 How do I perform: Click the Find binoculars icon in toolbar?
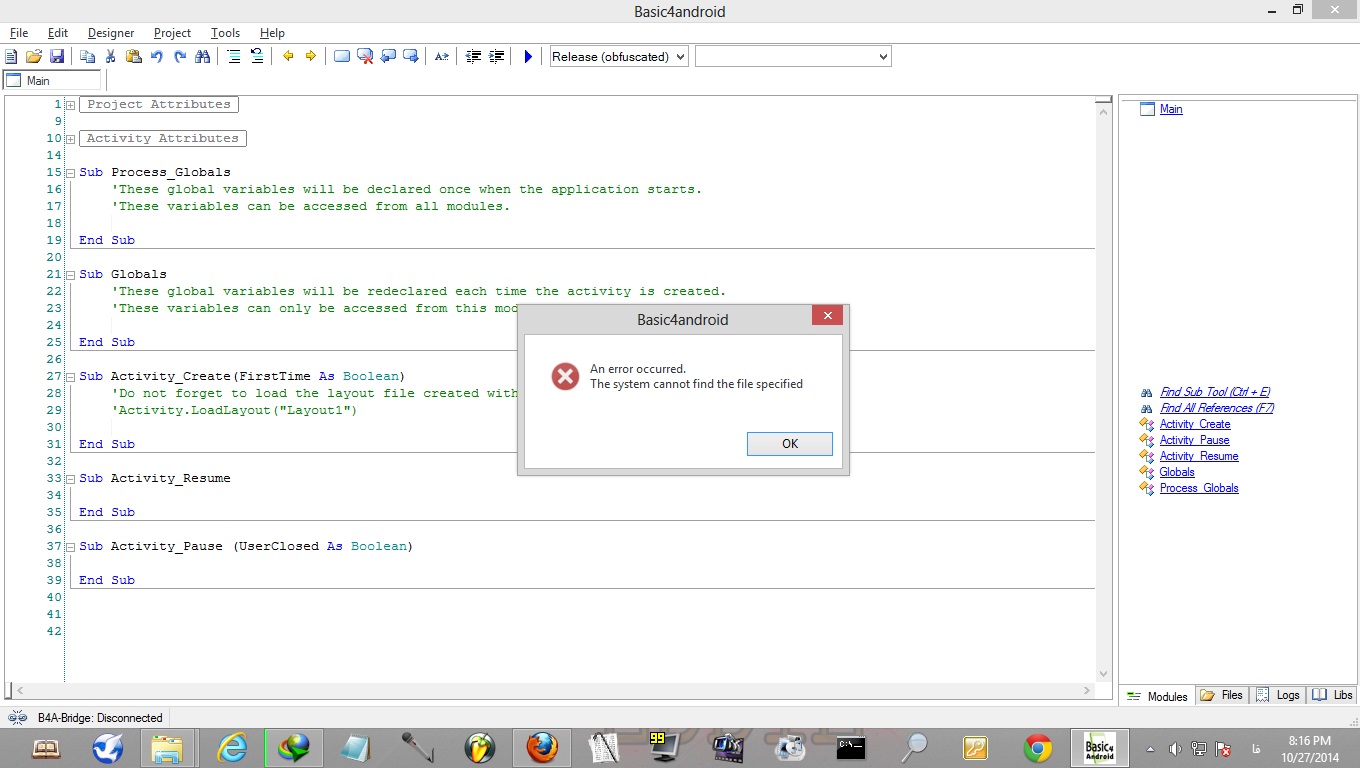pos(203,57)
